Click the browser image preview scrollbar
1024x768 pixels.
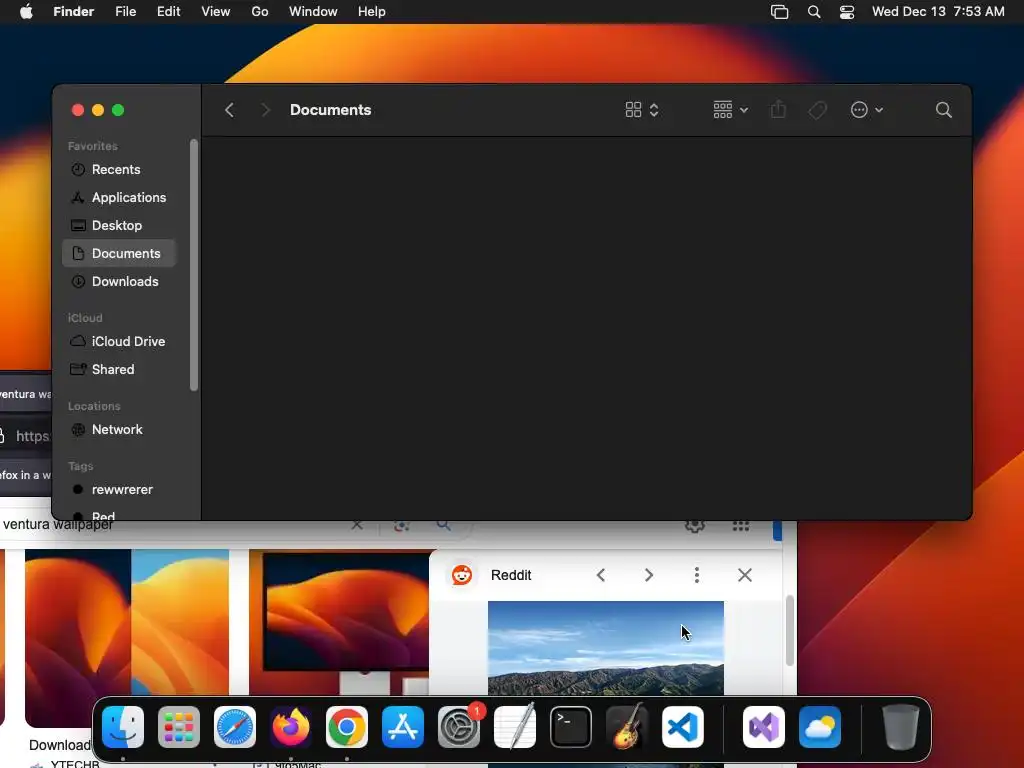790,631
